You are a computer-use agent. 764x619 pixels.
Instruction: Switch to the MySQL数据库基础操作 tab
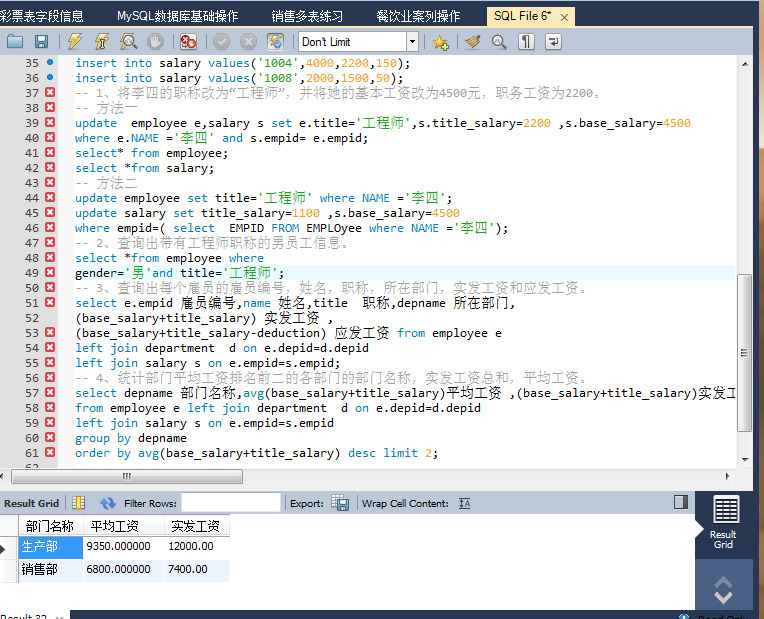(x=177, y=16)
